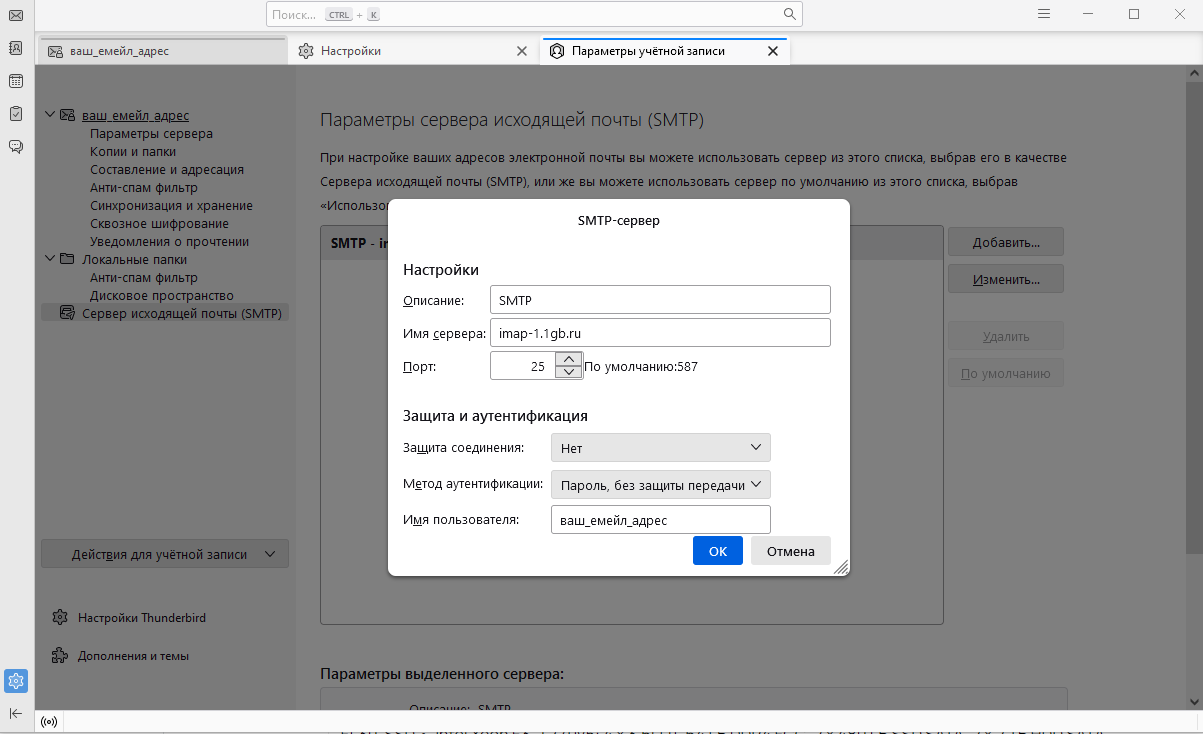Open the Метод аутентификации dropdown
This screenshot has width=1203, height=734.
660,485
